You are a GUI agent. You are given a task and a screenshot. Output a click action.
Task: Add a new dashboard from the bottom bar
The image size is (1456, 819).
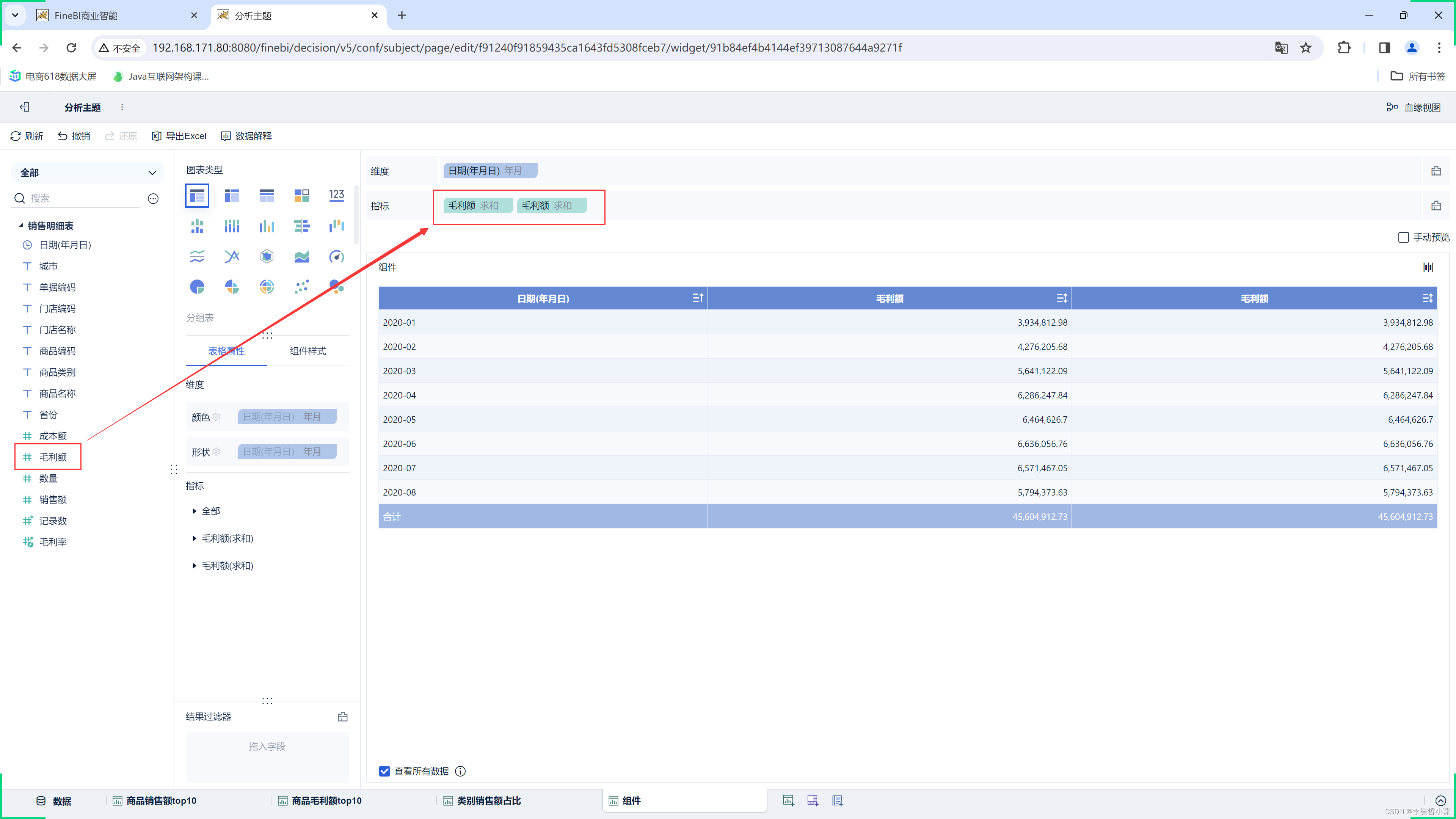pyautogui.click(x=813, y=800)
